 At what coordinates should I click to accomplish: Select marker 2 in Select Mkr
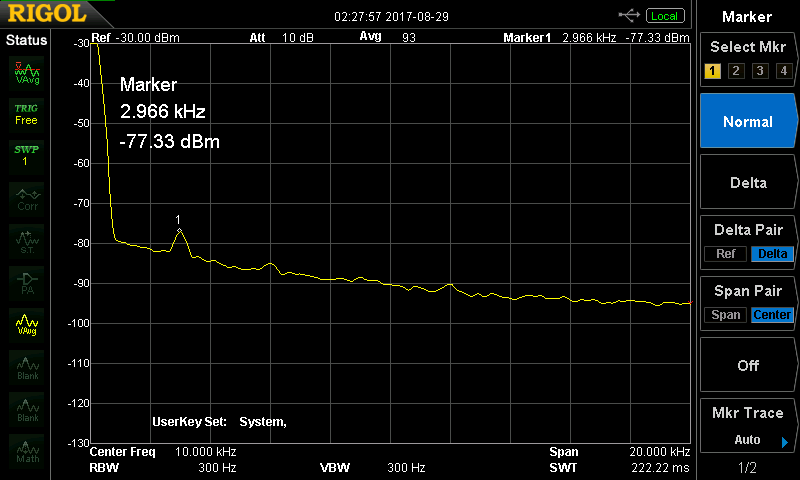[736, 71]
